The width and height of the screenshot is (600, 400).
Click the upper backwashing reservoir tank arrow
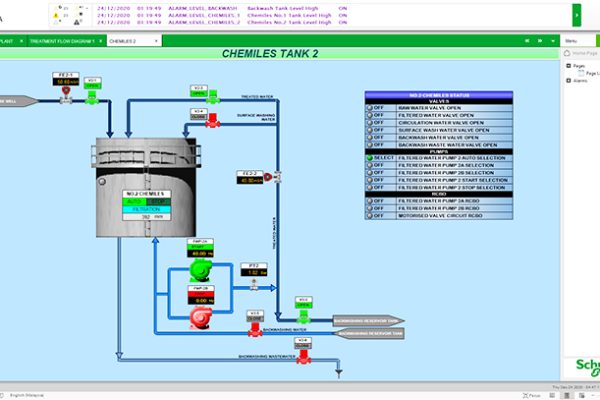tap(368, 321)
